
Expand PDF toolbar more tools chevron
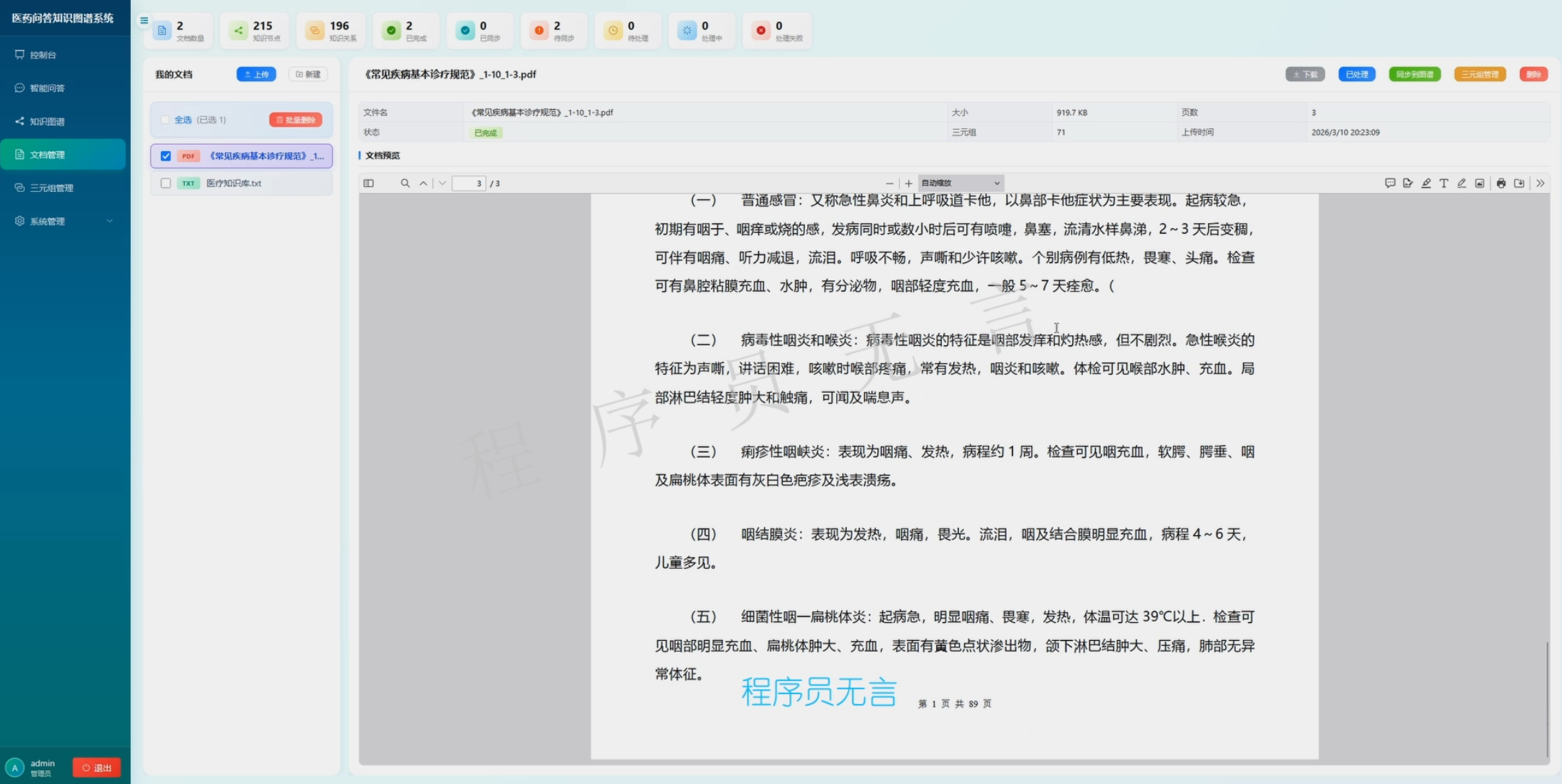tap(1540, 183)
